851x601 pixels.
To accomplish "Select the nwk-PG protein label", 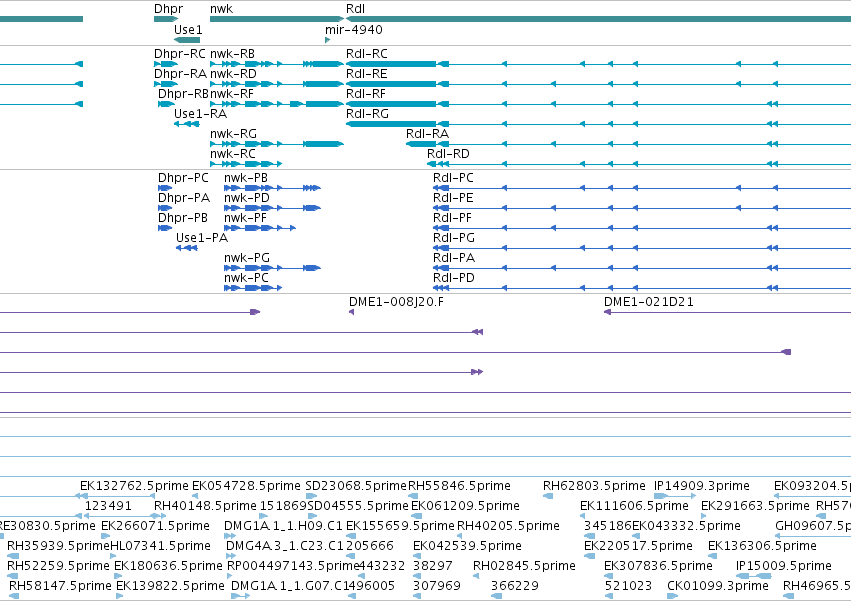I will pos(247,258).
